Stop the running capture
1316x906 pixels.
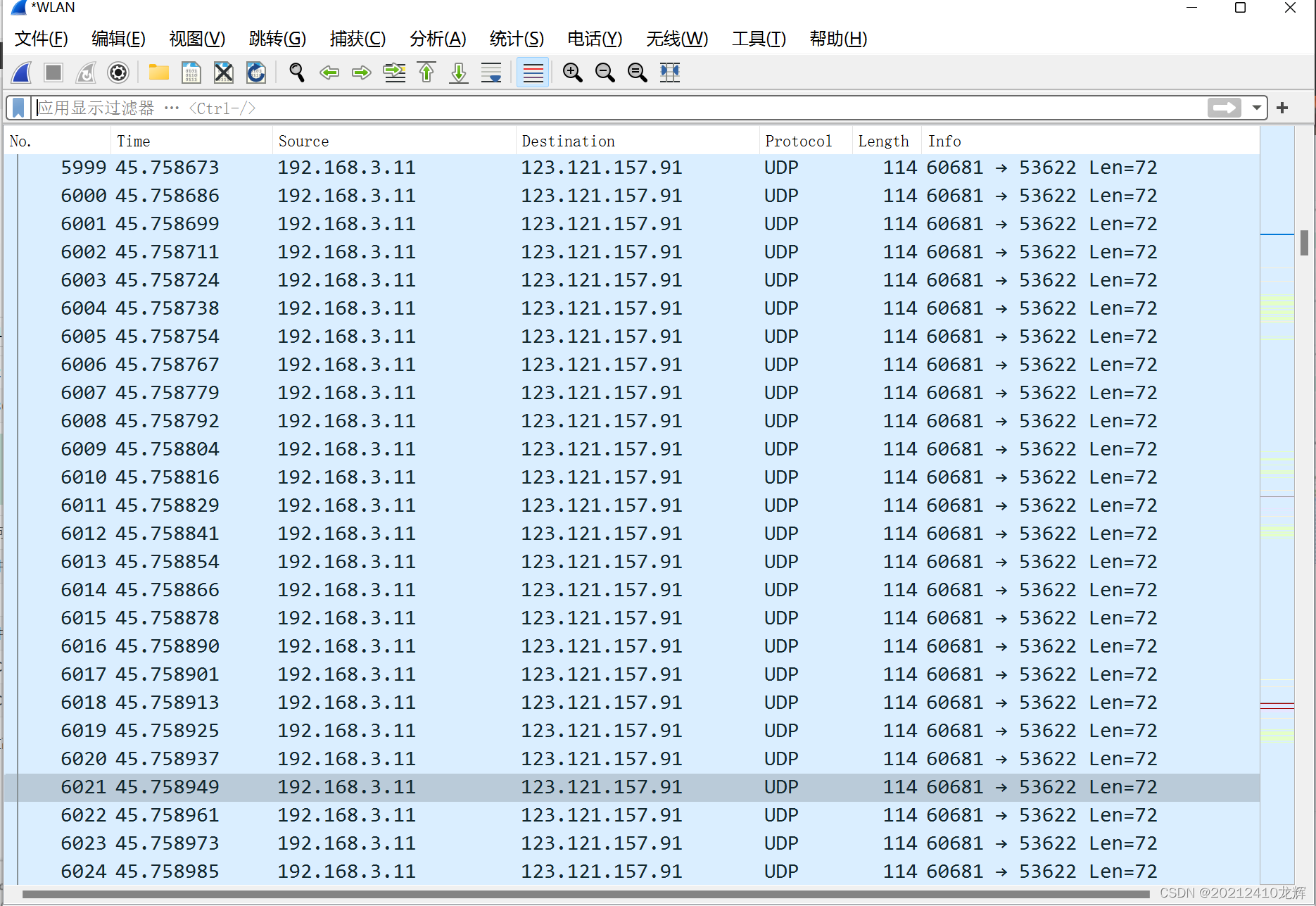click(53, 73)
